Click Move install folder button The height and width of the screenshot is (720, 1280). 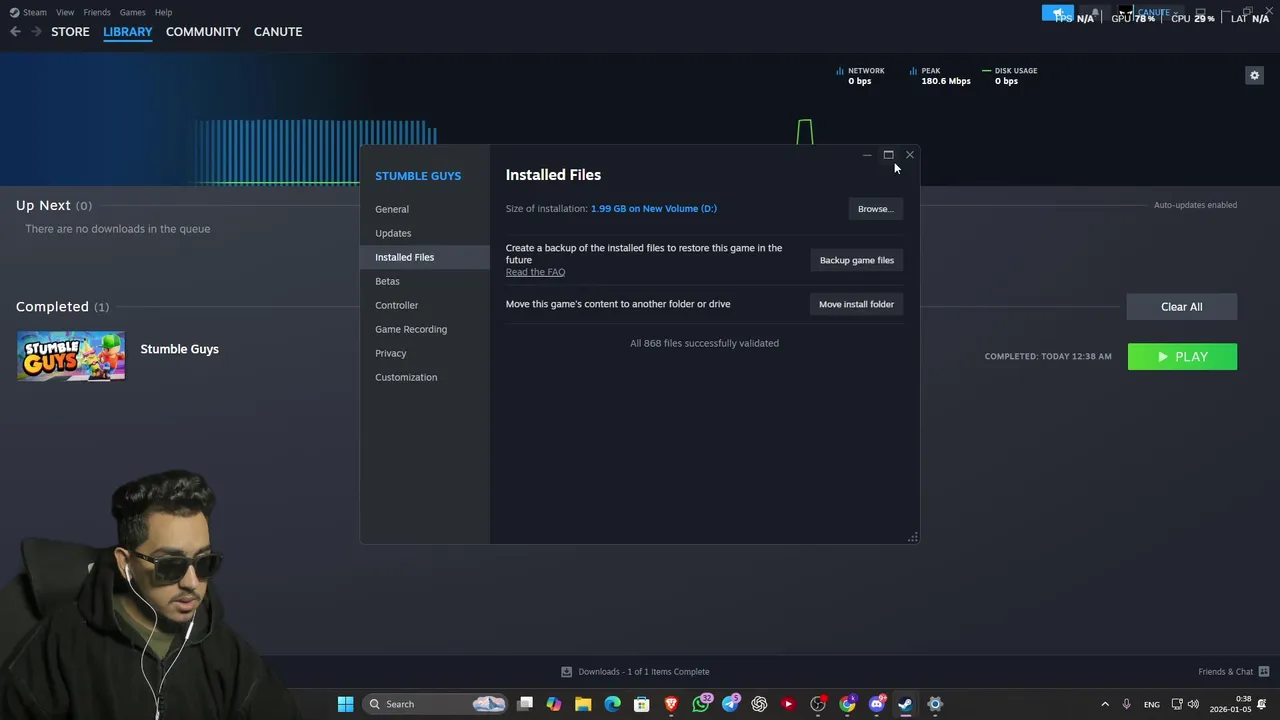[857, 304]
